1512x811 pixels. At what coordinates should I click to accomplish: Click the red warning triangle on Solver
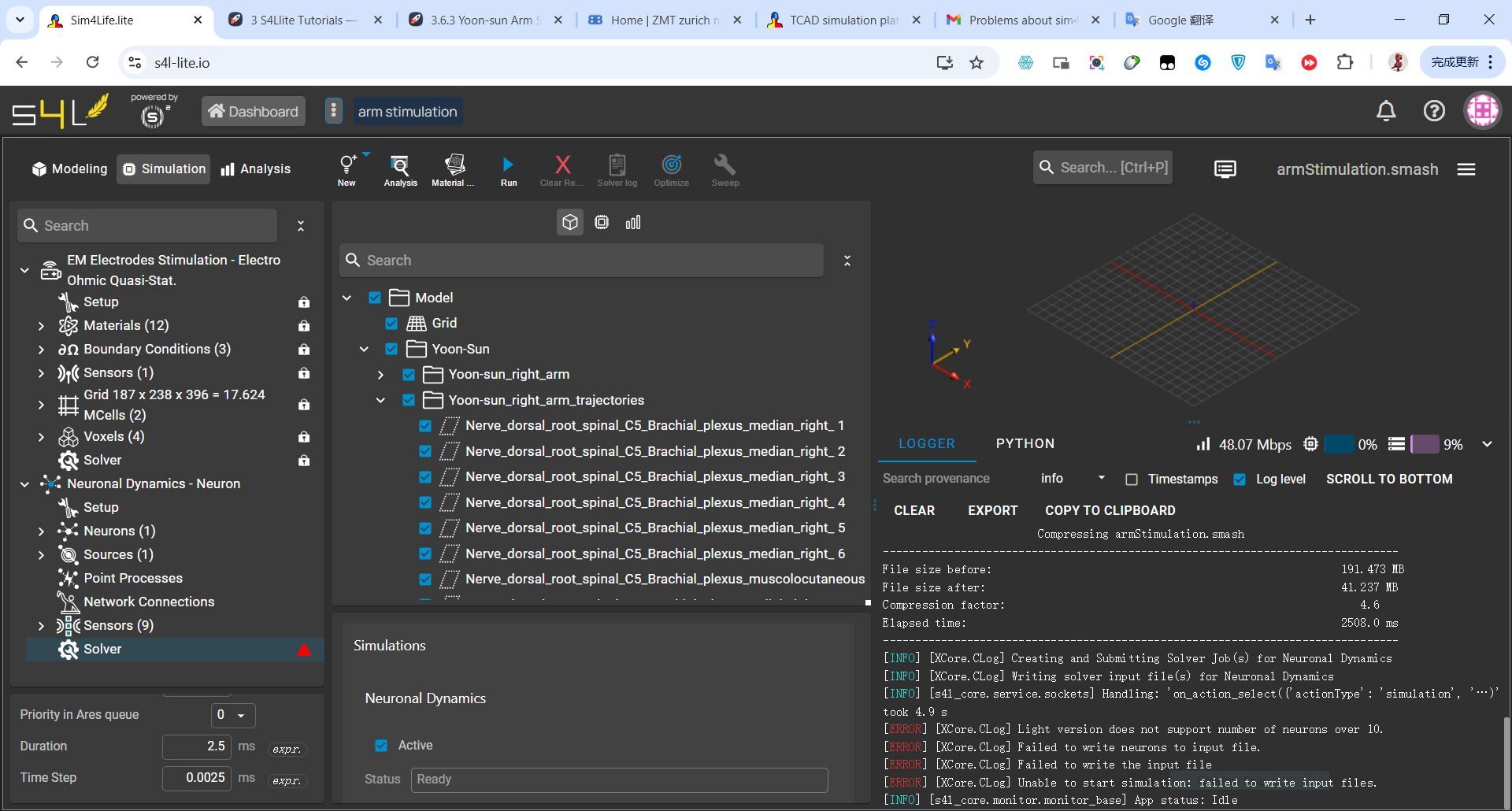click(x=304, y=650)
